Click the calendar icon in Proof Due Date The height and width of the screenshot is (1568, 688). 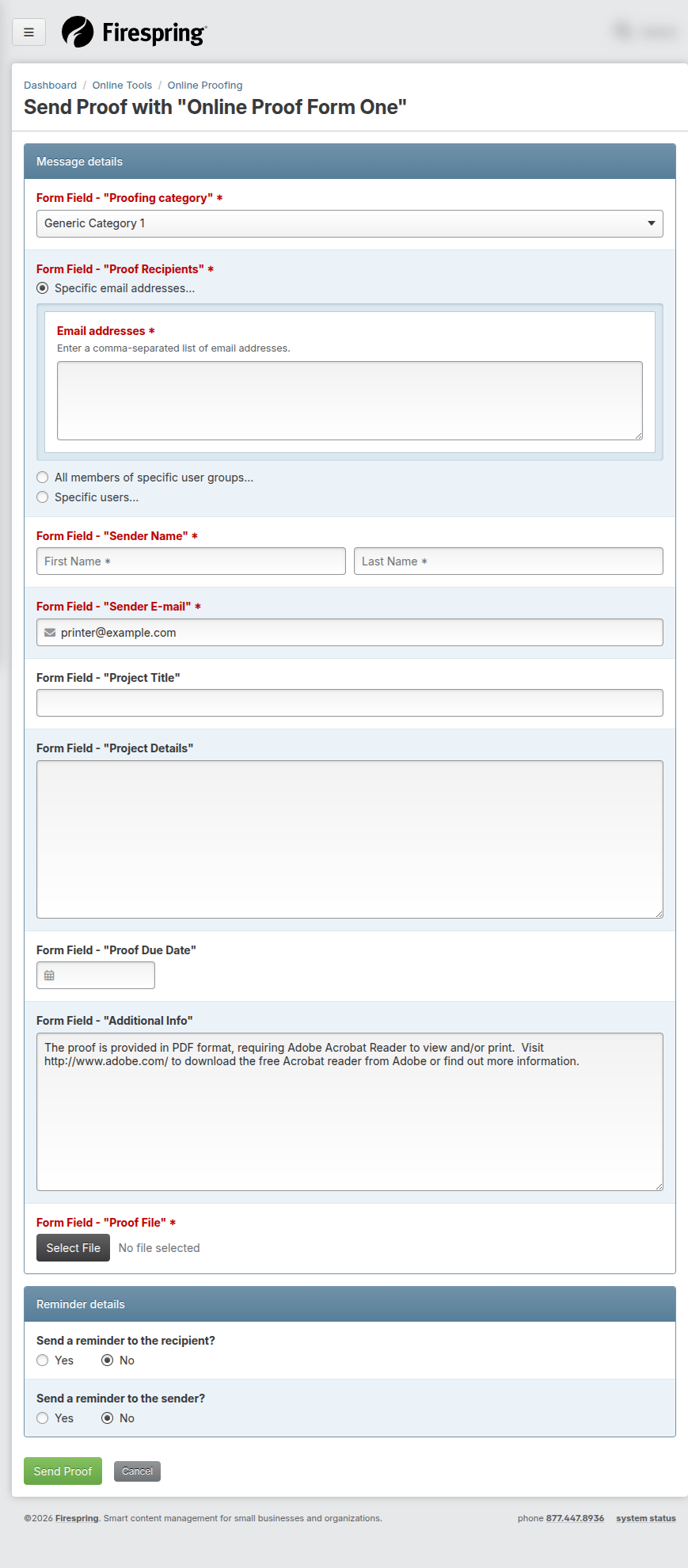[49, 976]
